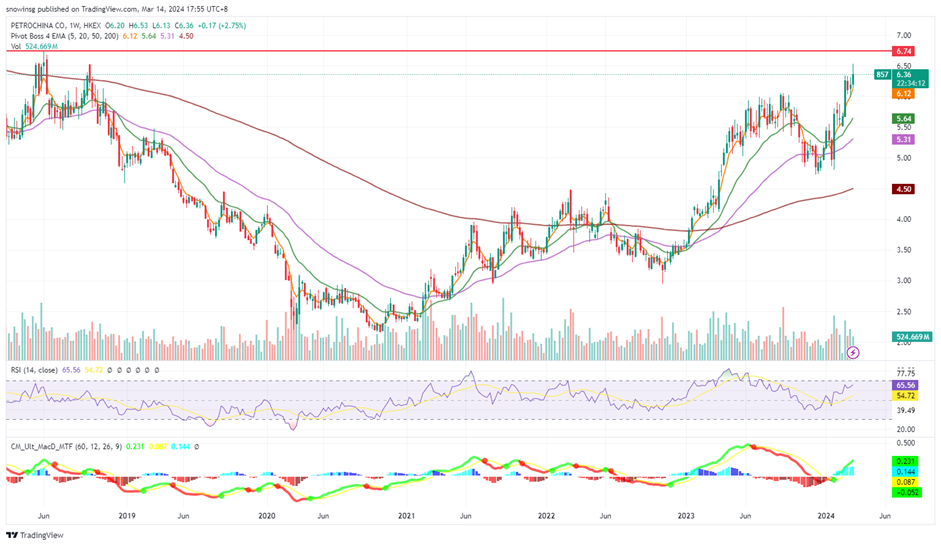Click the 2.50 price axis tick
This screenshot has height=546, width=941.
pyautogui.click(x=904, y=312)
